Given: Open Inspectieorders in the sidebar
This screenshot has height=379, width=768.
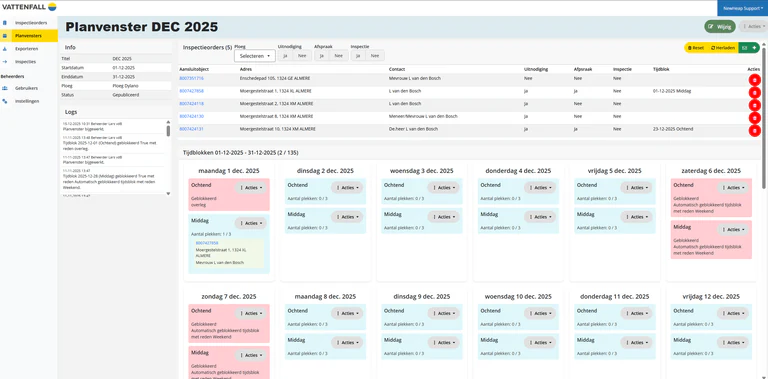Looking at the screenshot, I should click(29, 23).
